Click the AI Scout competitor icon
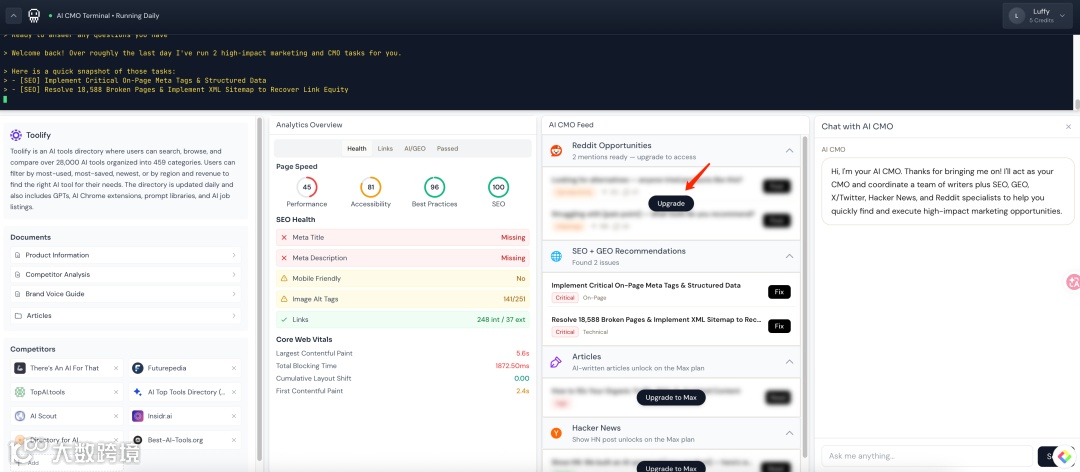The height and width of the screenshot is (472, 1080). [x=20, y=416]
